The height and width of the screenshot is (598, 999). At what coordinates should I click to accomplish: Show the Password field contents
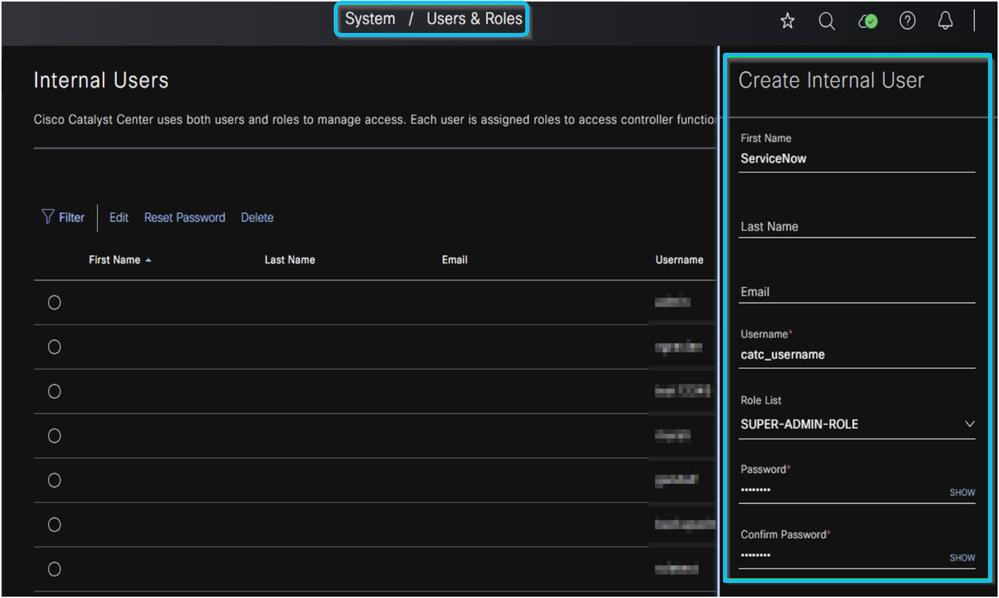[962, 492]
